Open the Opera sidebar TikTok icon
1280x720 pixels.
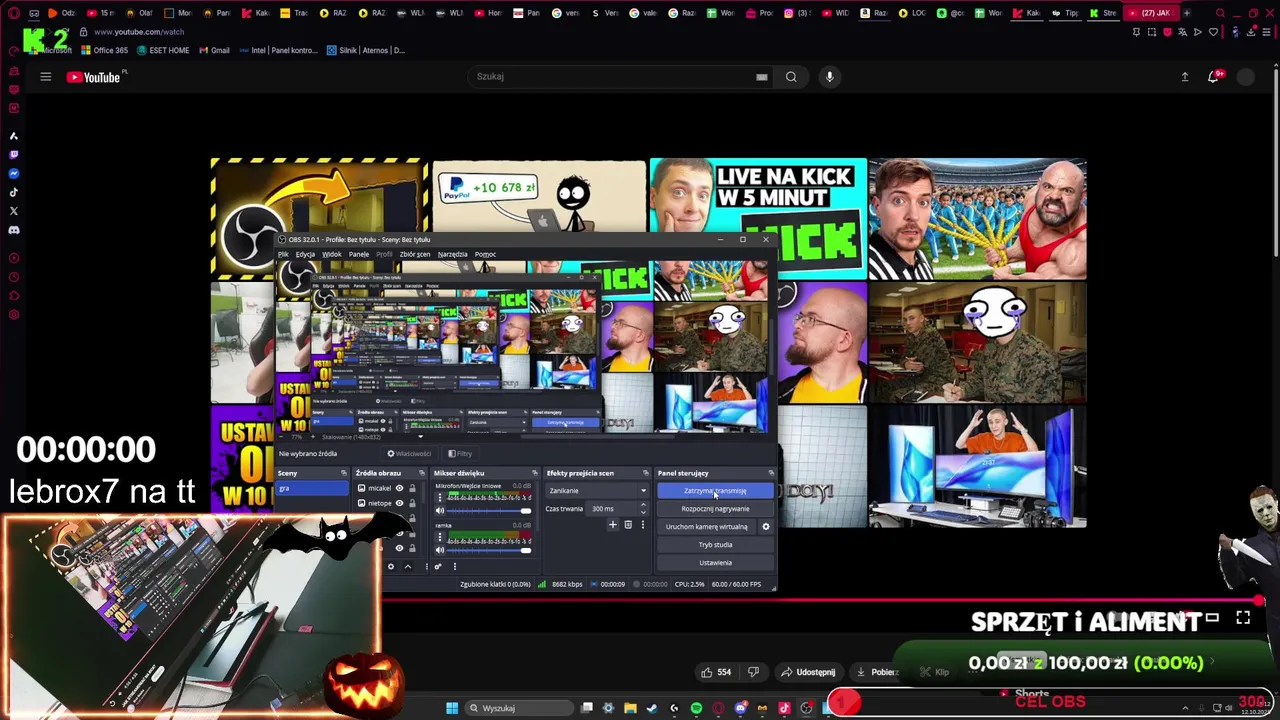click(13, 192)
